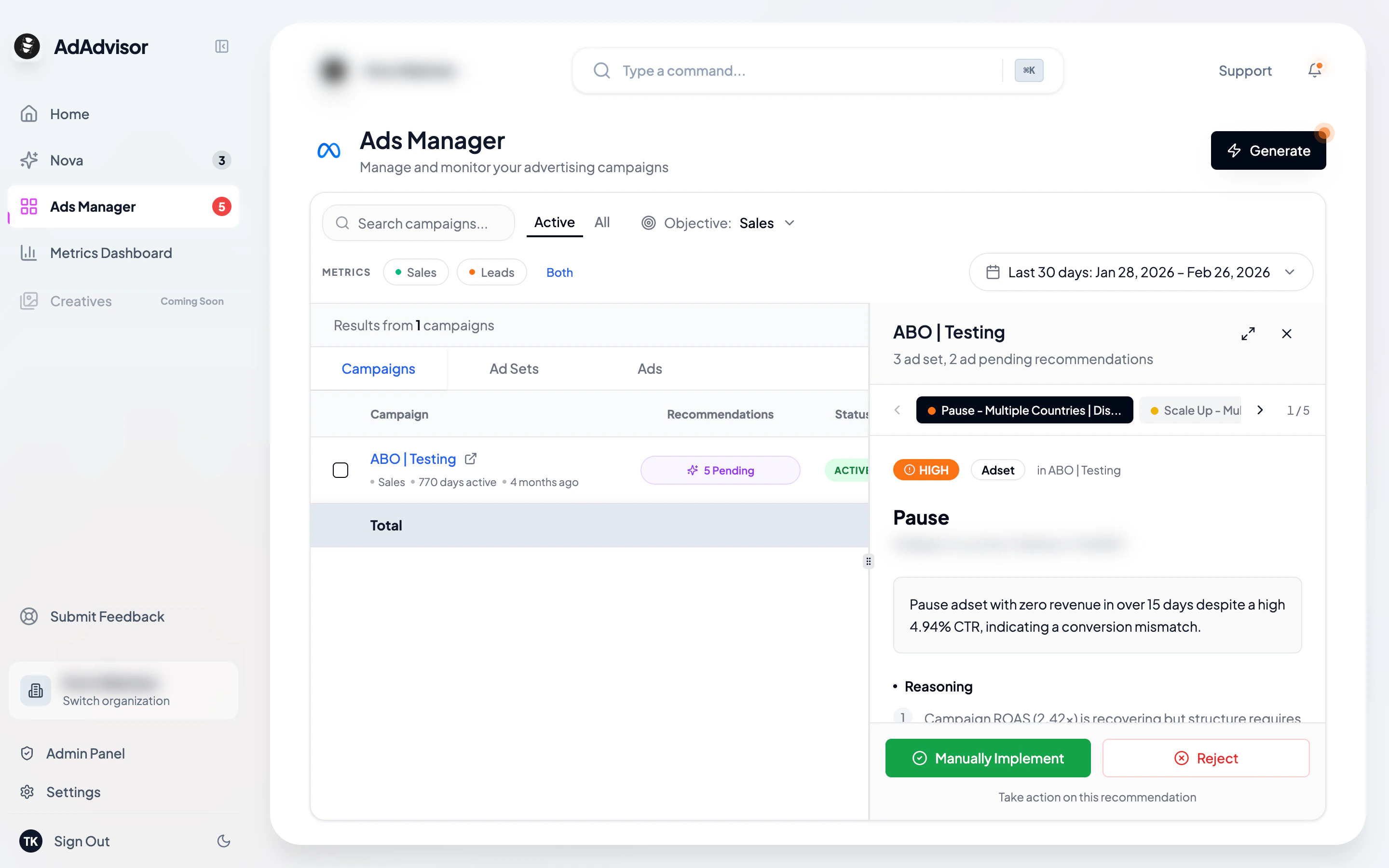
Task: Select the Campaigns tab
Action: [378, 368]
